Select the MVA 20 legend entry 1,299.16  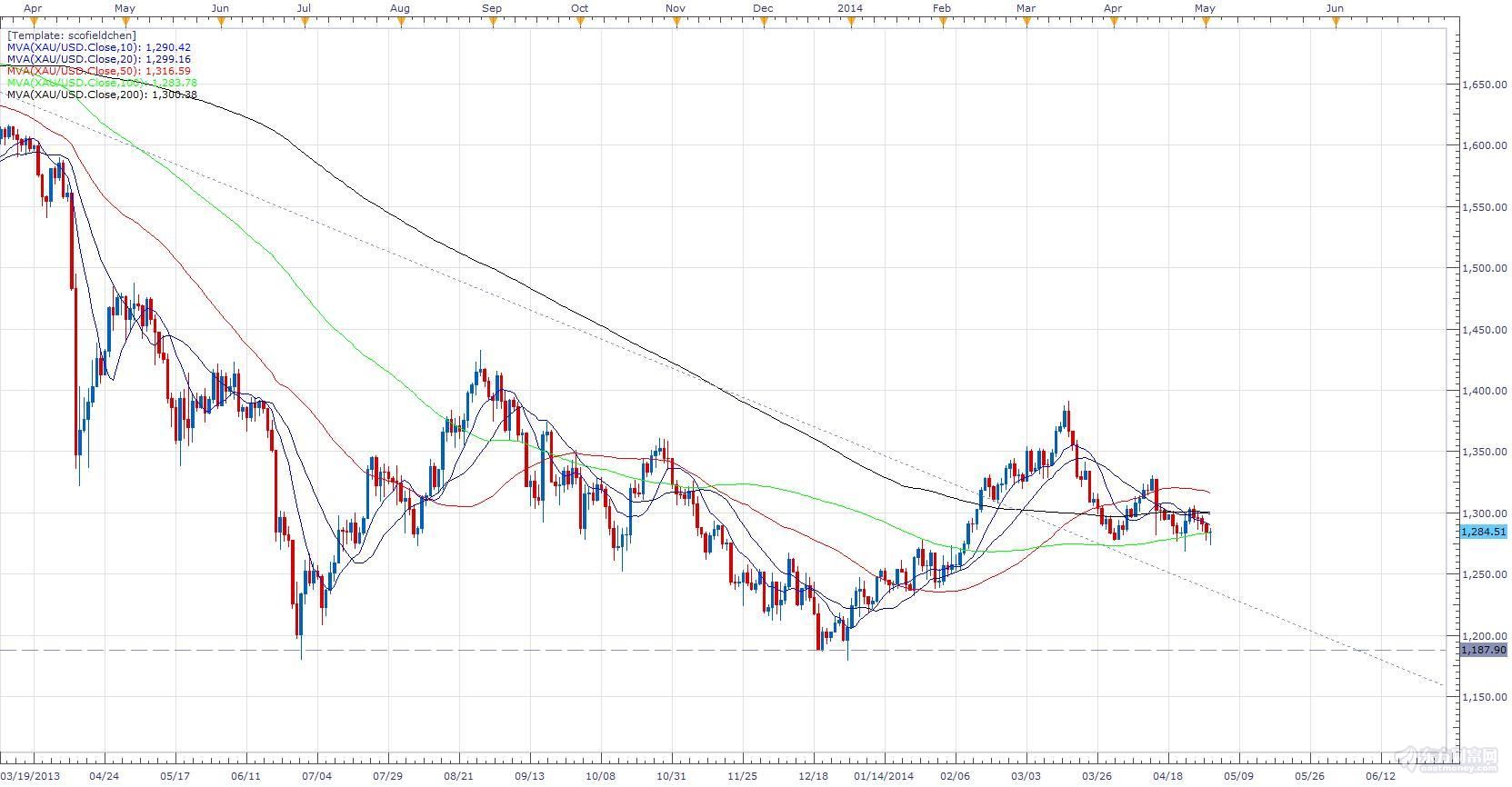coord(99,59)
